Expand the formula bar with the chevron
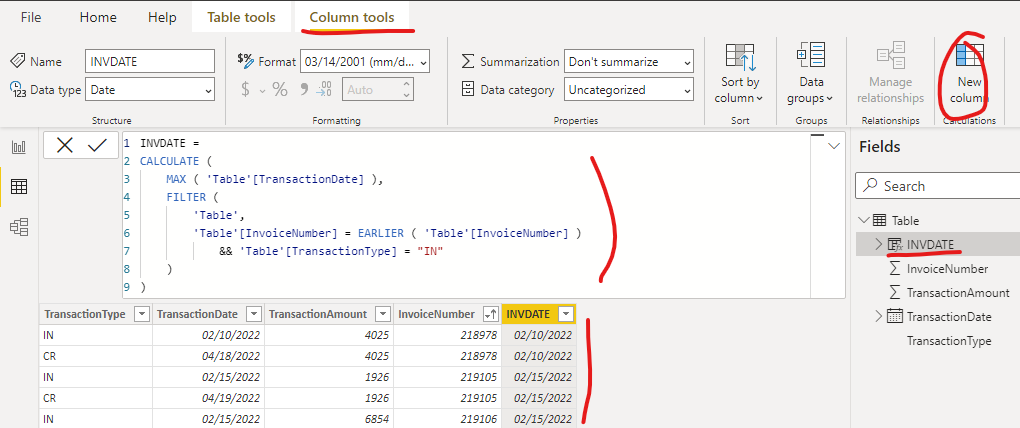This screenshot has height=428, width=1020. pyautogui.click(x=833, y=146)
